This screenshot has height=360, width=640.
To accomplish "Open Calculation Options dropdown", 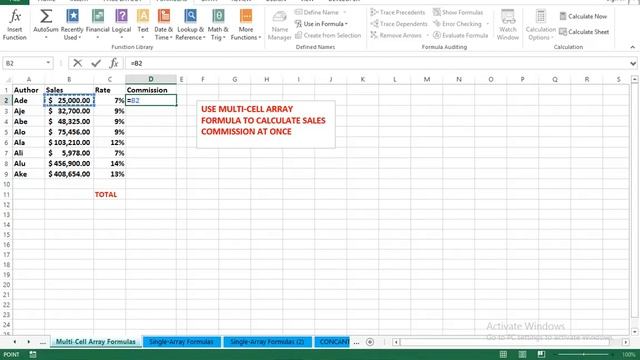I will (540, 25).
